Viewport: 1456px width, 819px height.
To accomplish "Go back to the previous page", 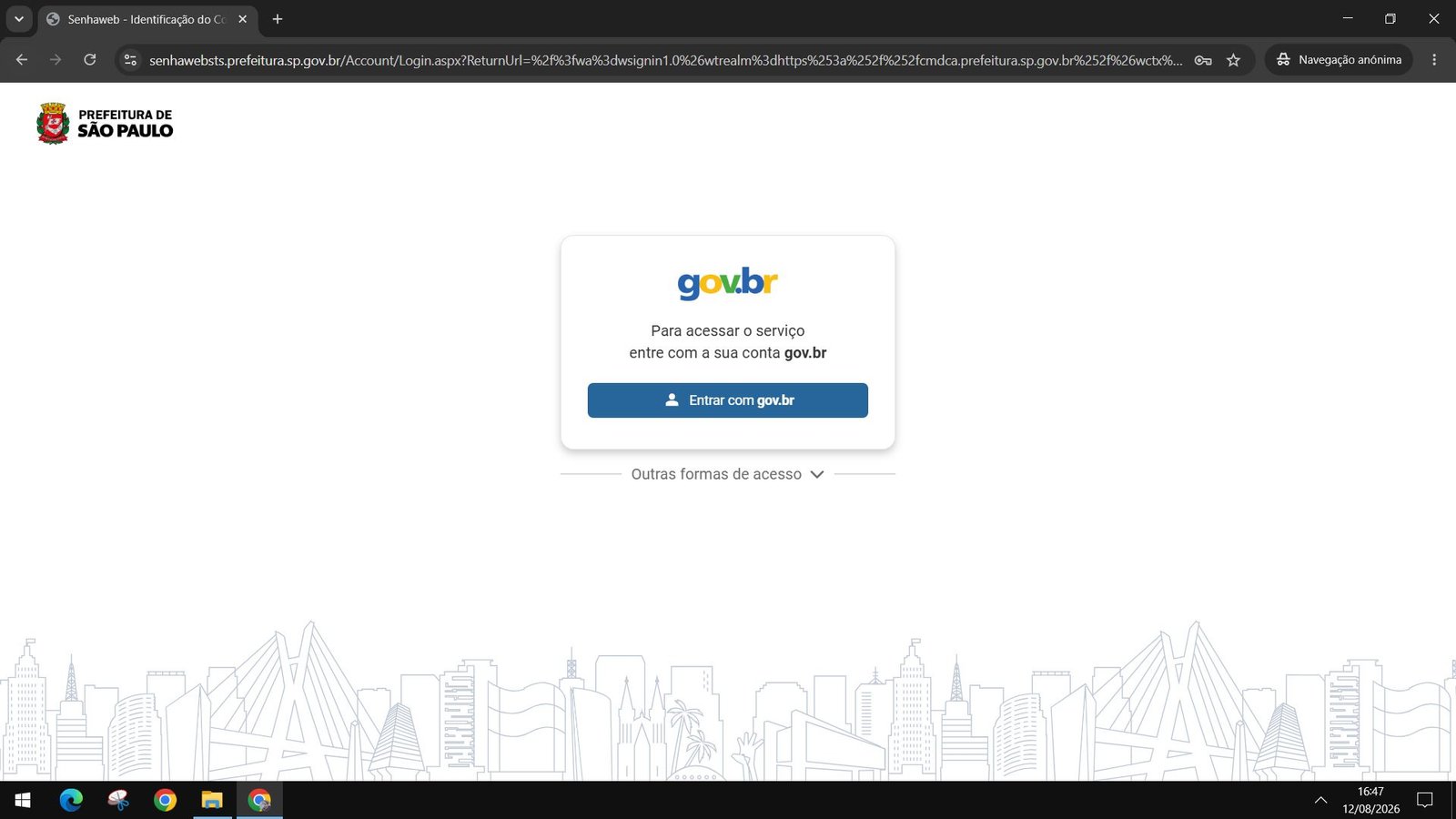I will click(x=22, y=60).
